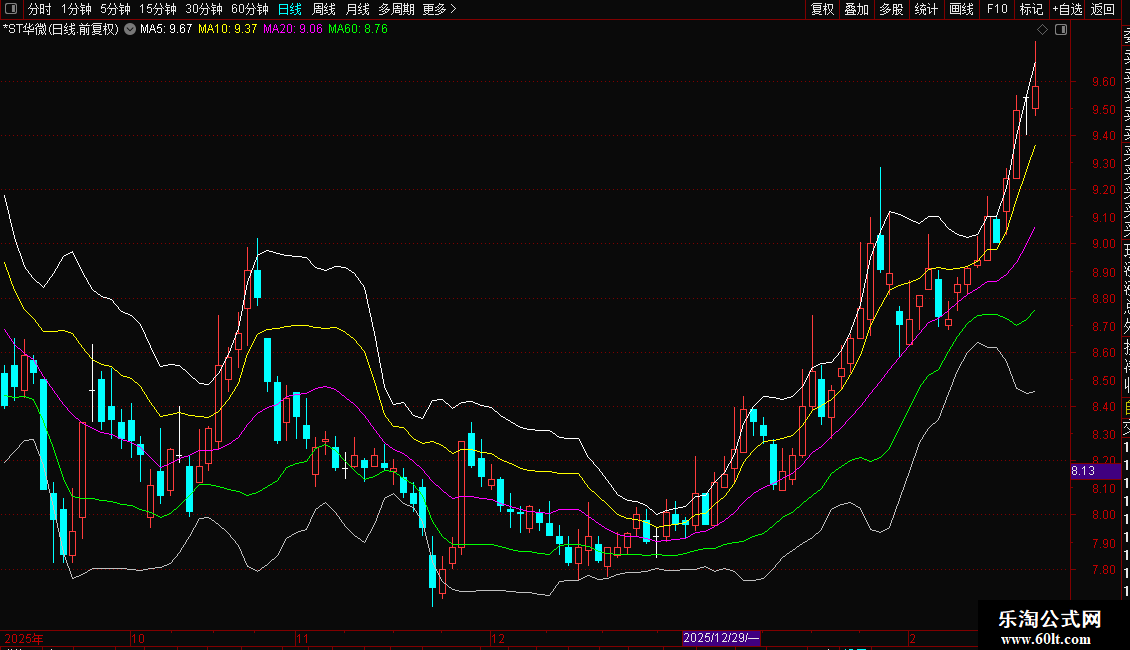Switch to 月线 monthly chart
This screenshot has width=1130, height=650.
(x=357, y=9)
